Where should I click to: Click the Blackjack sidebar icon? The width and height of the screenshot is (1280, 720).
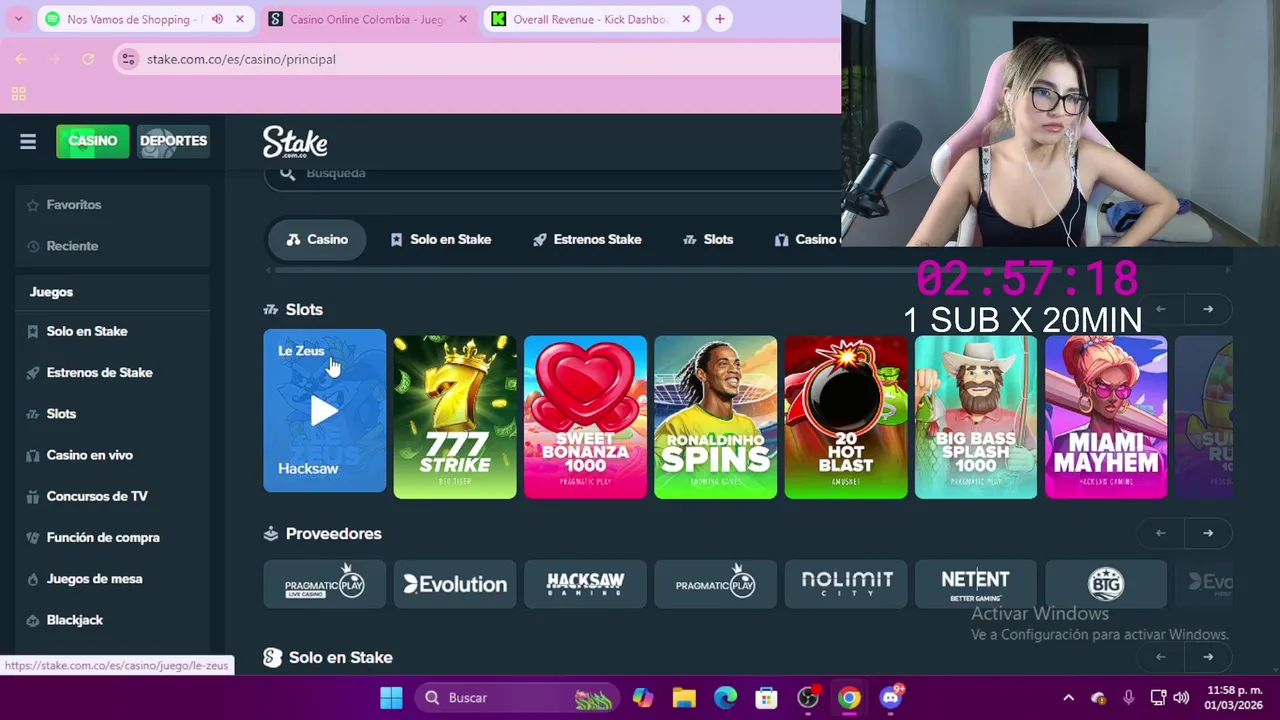point(33,620)
